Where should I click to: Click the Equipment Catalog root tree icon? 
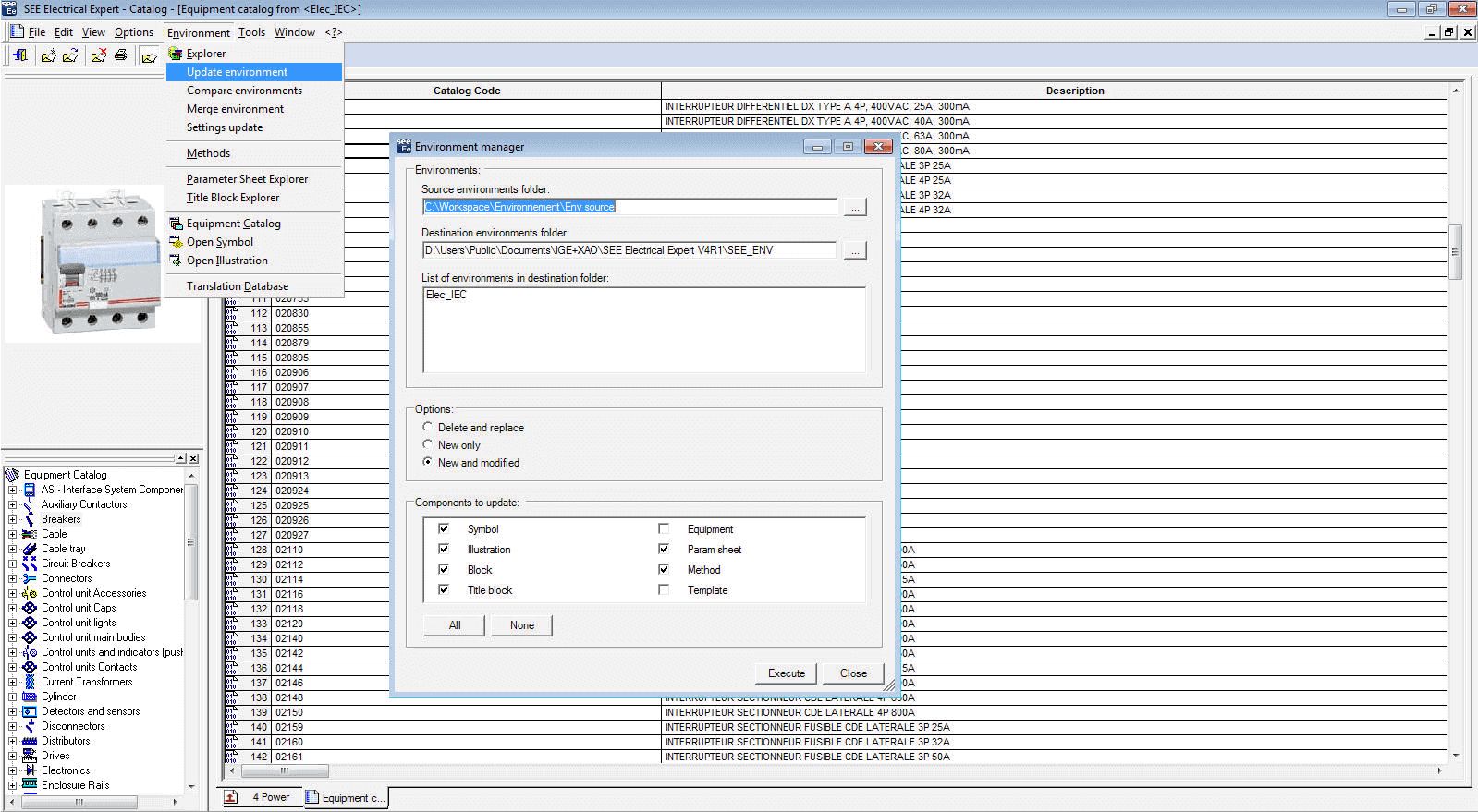pyautogui.click(x=12, y=475)
